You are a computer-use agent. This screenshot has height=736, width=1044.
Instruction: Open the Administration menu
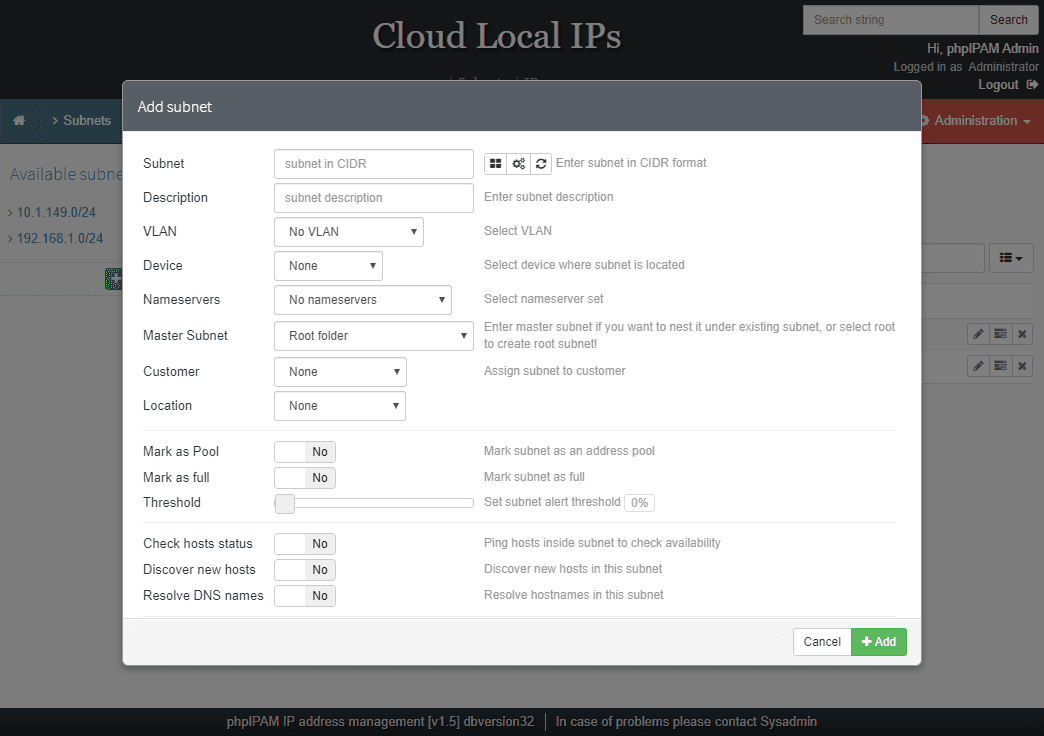[974, 120]
